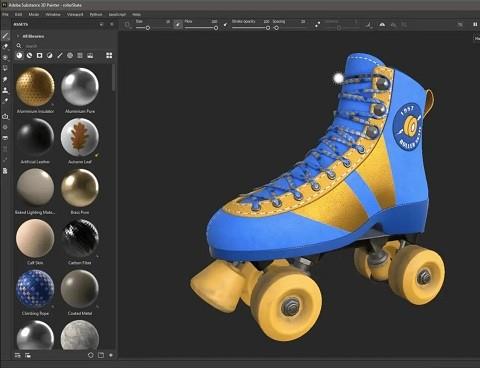
Task: Filter assets by Filters
Action: (x=50, y=55)
